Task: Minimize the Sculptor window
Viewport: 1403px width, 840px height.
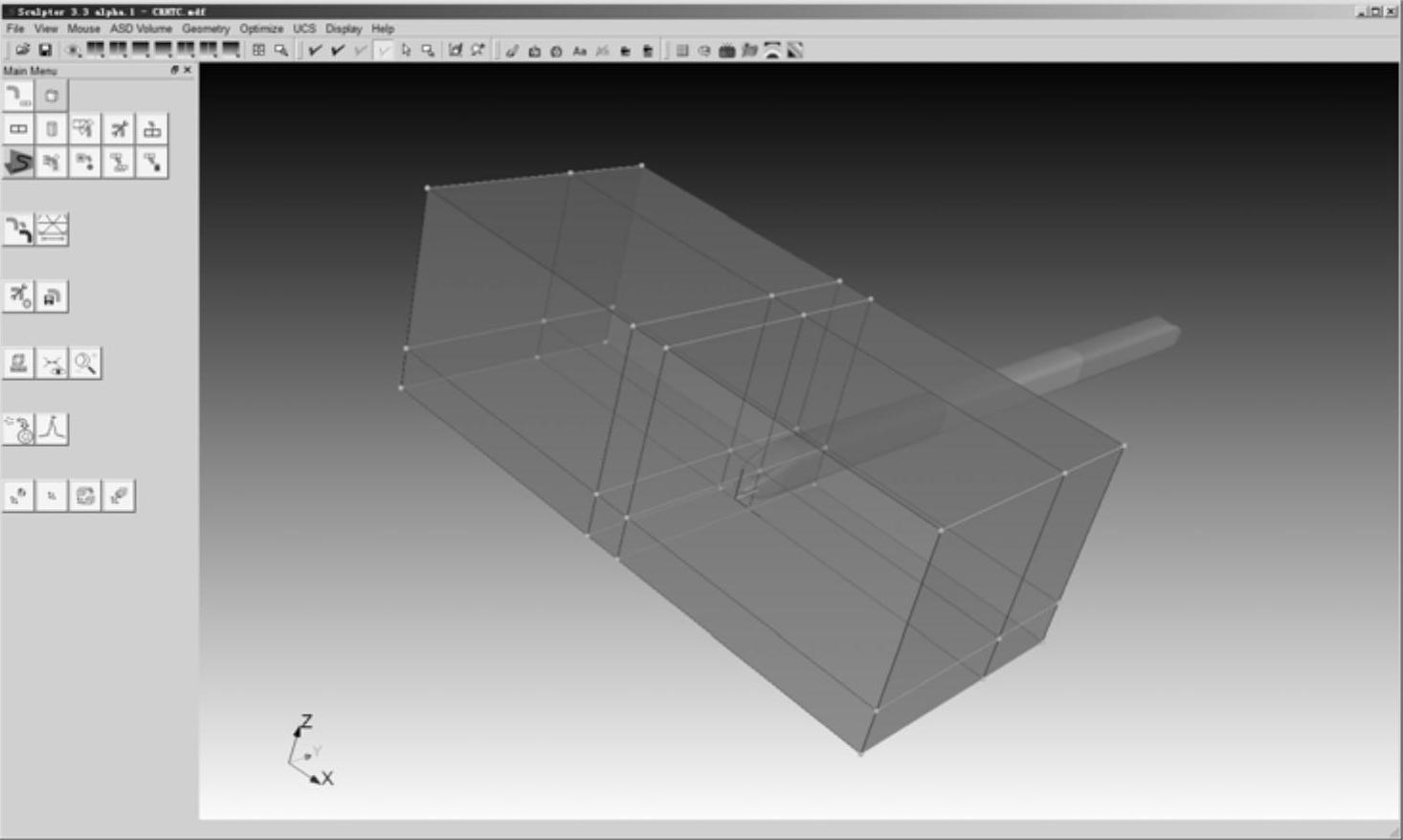Action: pyautogui.click(x=1362, y=11)
